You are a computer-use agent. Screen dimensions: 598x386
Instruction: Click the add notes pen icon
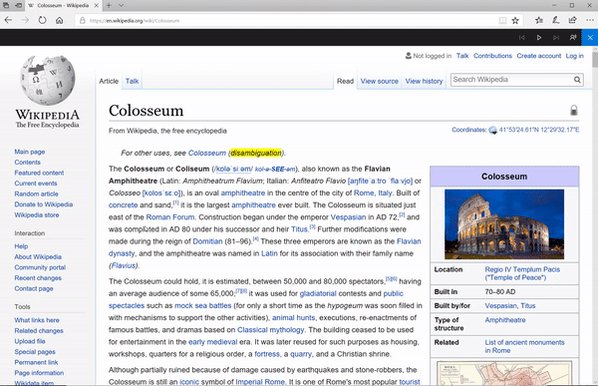556,20
